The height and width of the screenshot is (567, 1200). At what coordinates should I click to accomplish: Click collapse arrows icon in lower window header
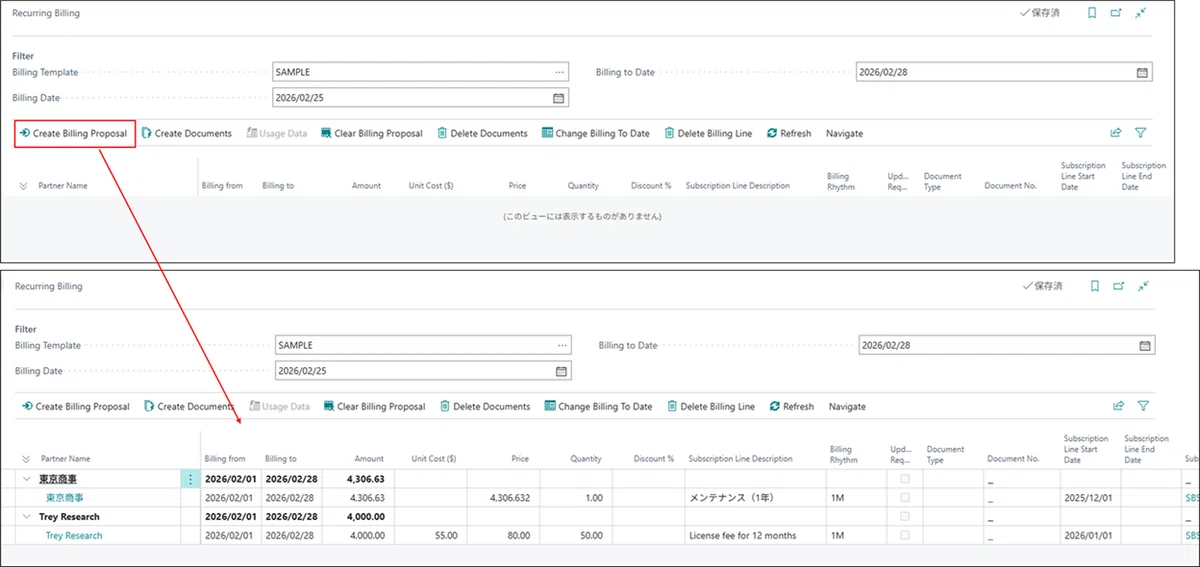coord(1143,286)
